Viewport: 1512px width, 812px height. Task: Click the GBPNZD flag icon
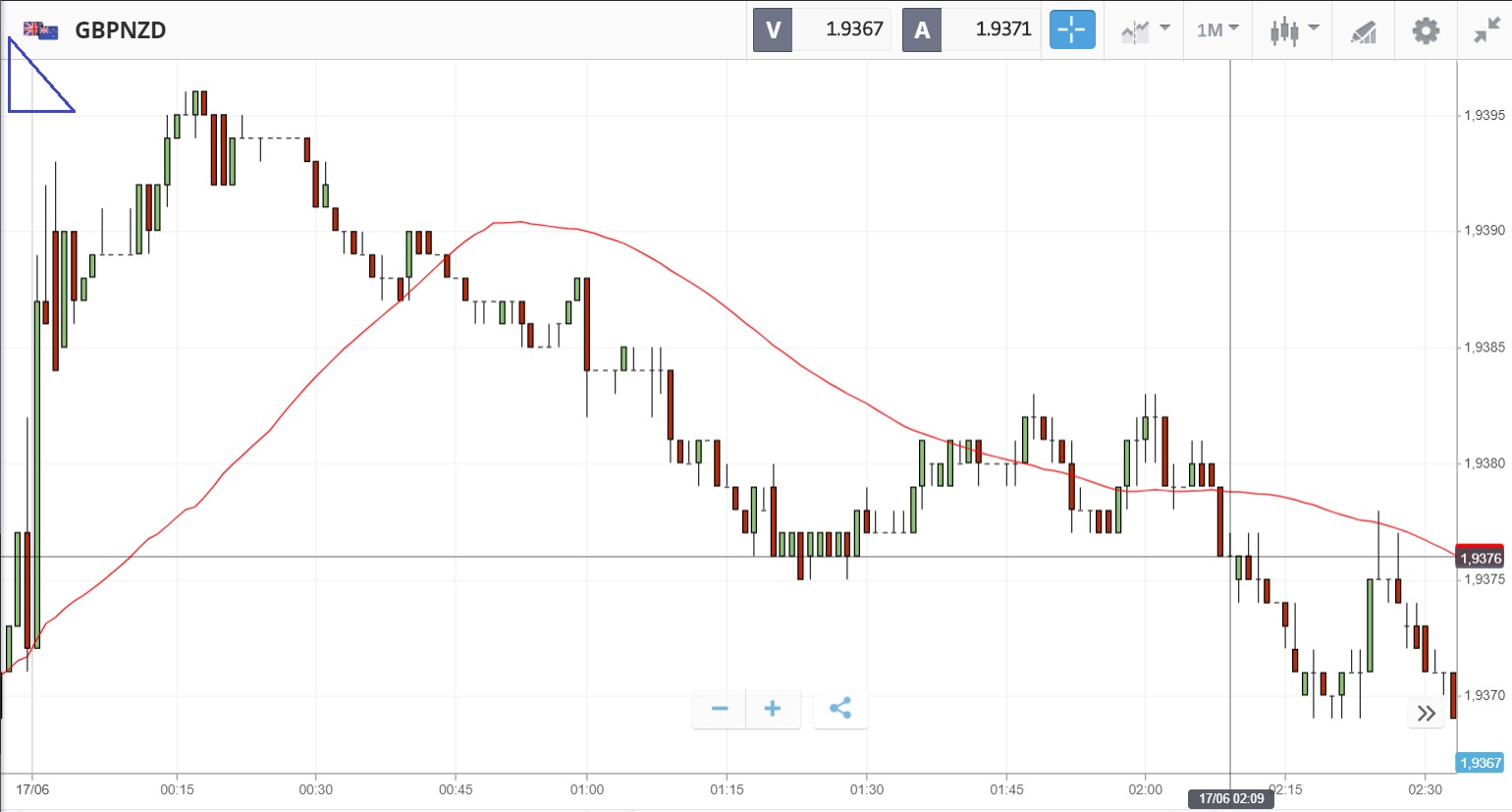tap(40, 29)
